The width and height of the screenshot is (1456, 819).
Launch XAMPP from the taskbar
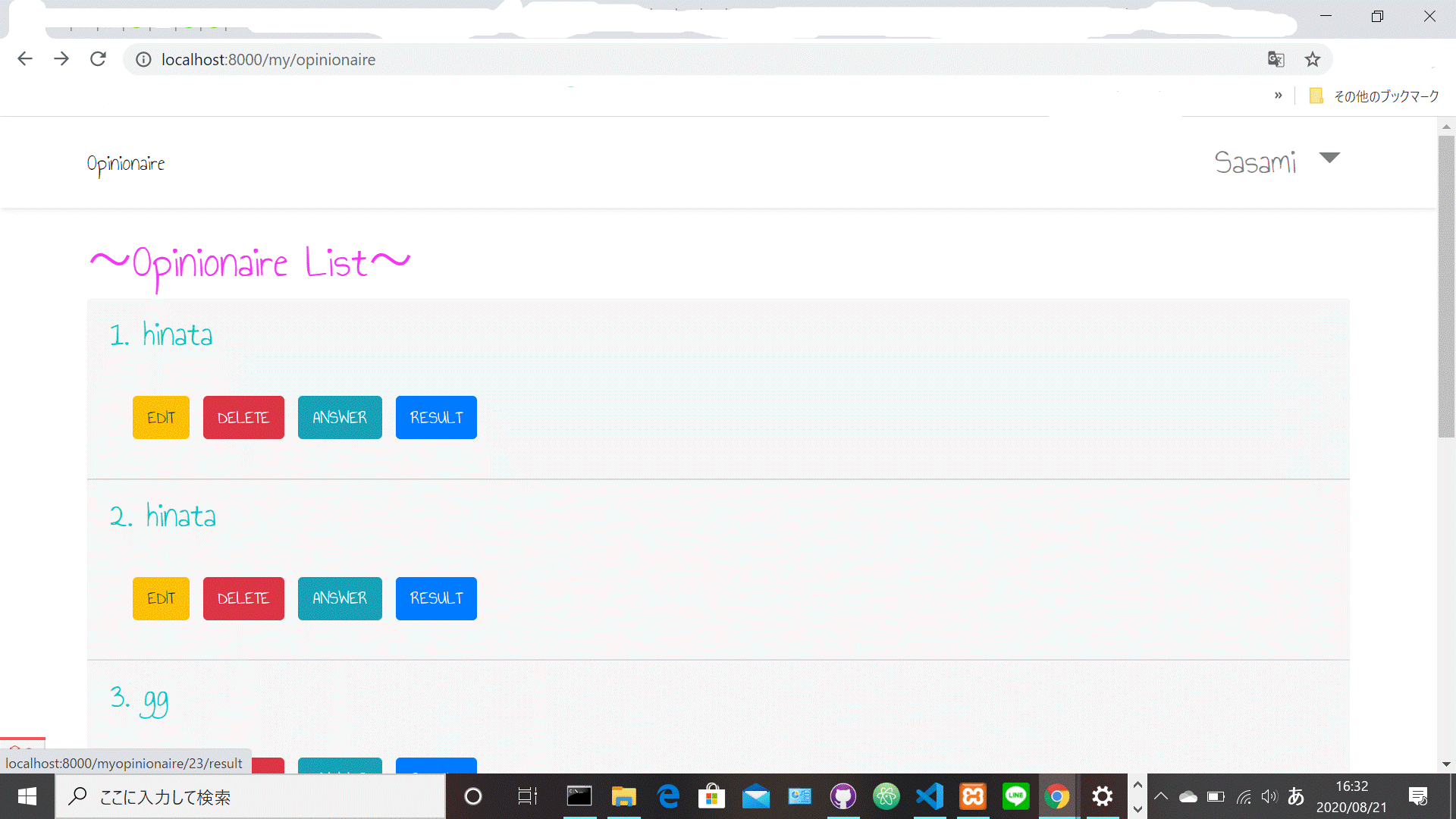click(x=973, y=796)
